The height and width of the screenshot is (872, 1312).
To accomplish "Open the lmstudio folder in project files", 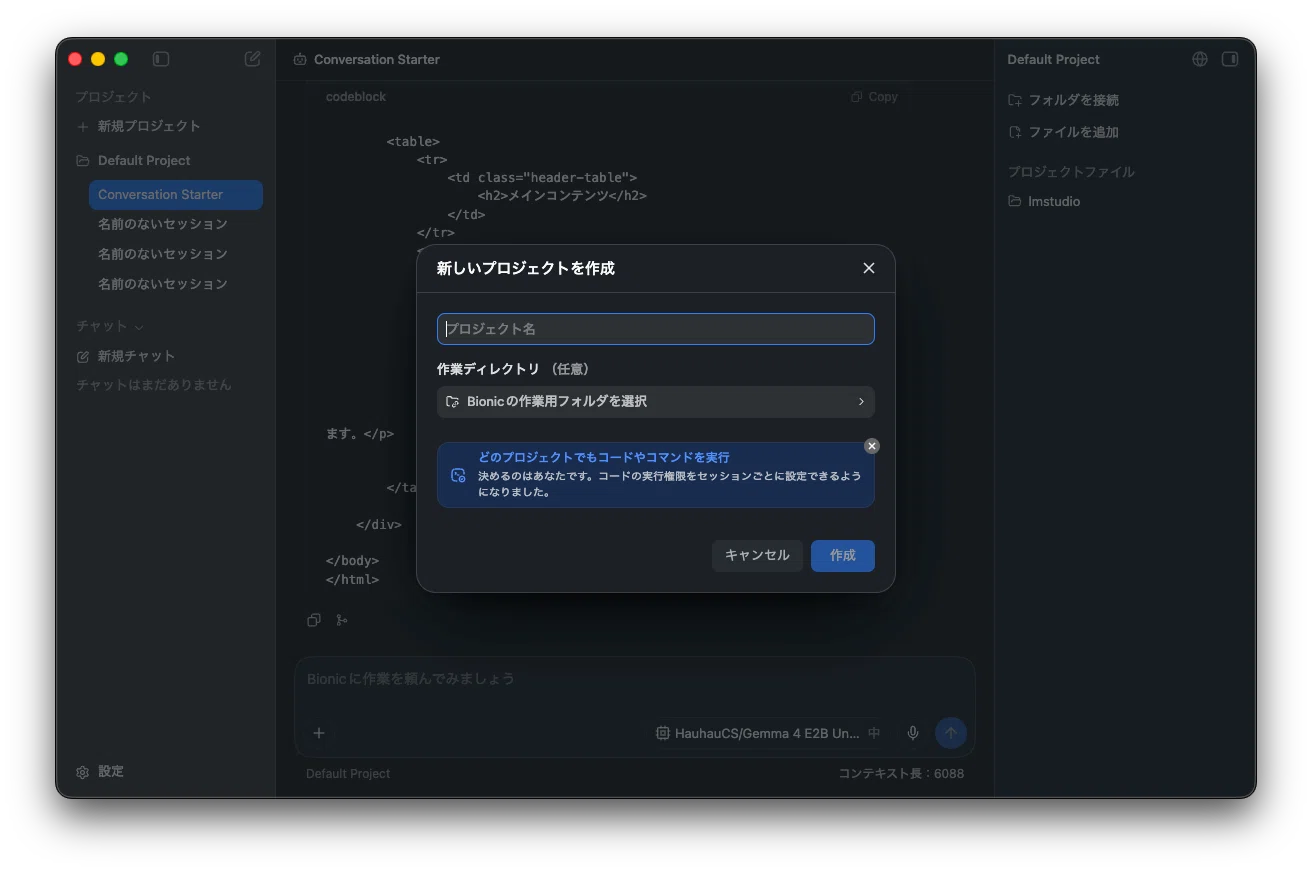I will (1044, 202).
